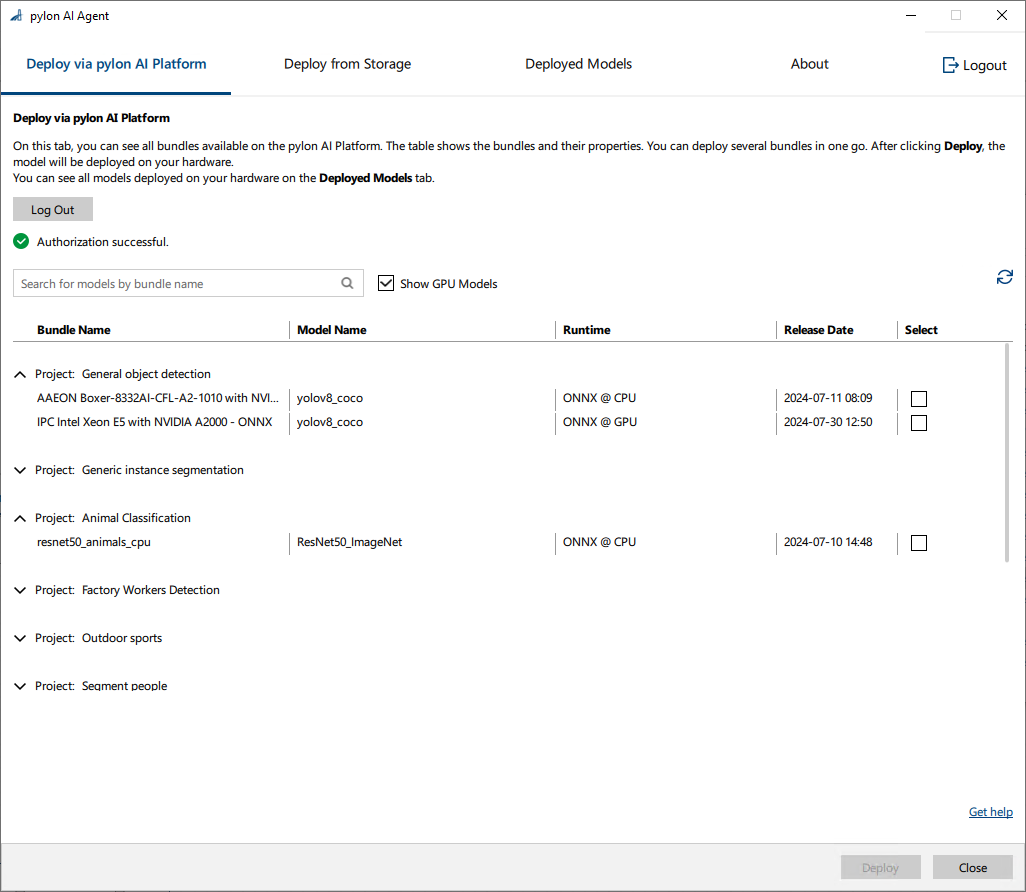Click yolov8_coco in the IPC Intel Xeon row
The image size is (1026, 892).
click(330, 422)
